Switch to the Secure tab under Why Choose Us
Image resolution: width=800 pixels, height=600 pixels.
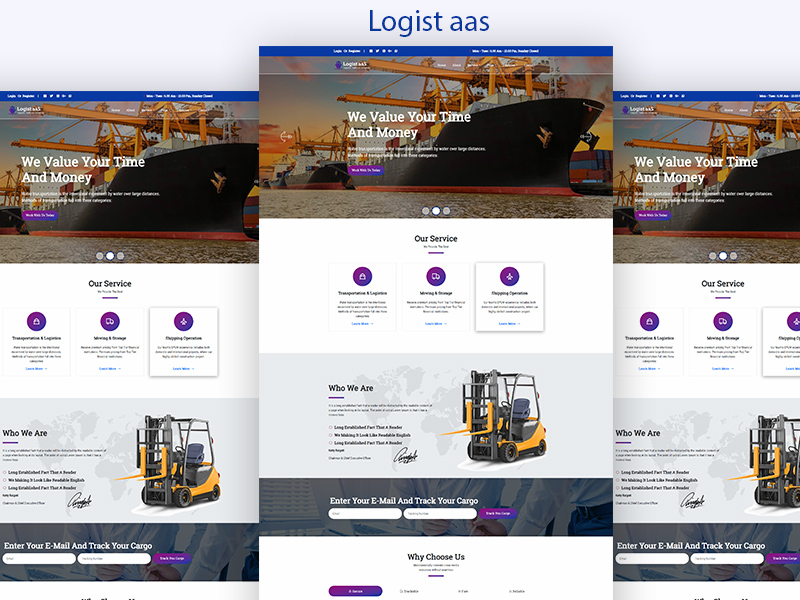coord(356,591)
